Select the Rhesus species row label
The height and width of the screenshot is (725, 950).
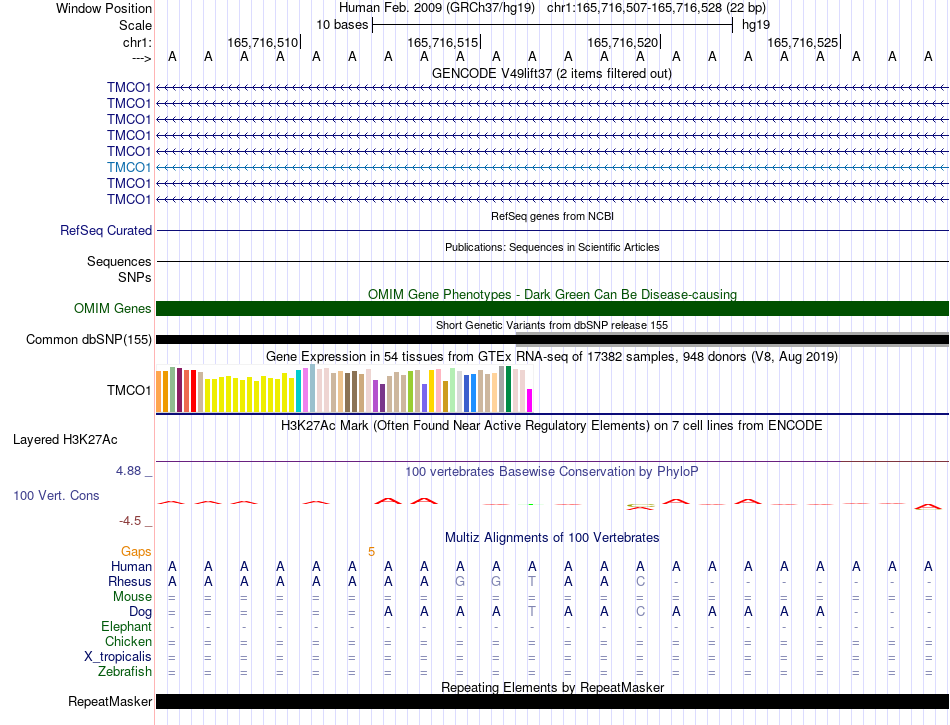[130, 581]
